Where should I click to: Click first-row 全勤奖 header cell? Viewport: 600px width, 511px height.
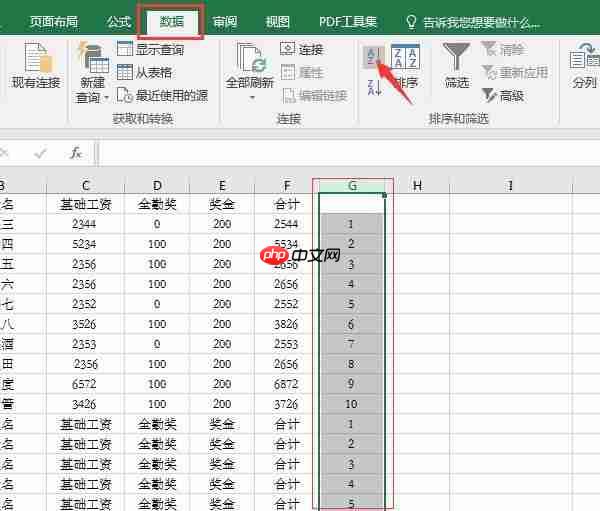point(157,204)
